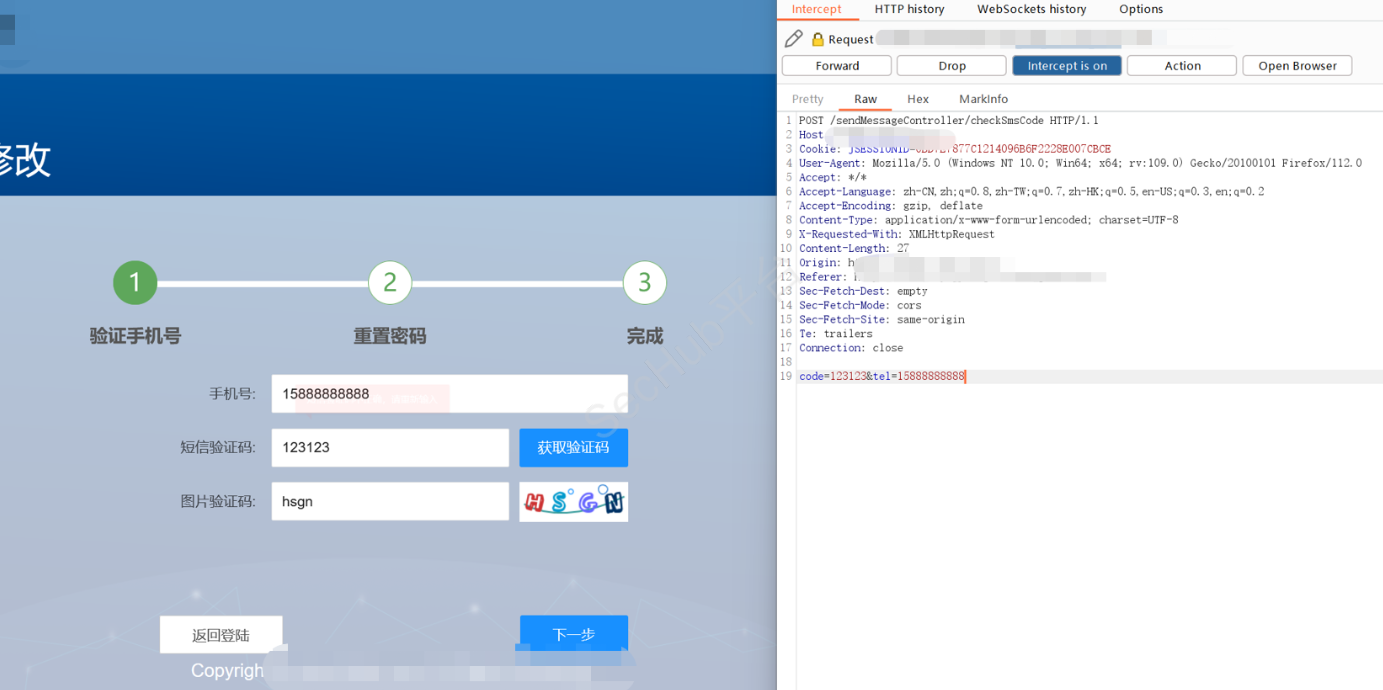Select the Options tab
The image size is (1383, 690).
1141,9
